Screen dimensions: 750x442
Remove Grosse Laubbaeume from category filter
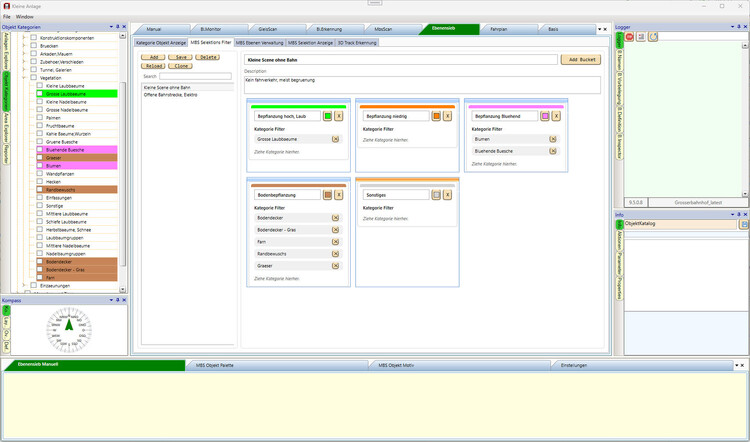pyautogui.click(x=336, y=139)
